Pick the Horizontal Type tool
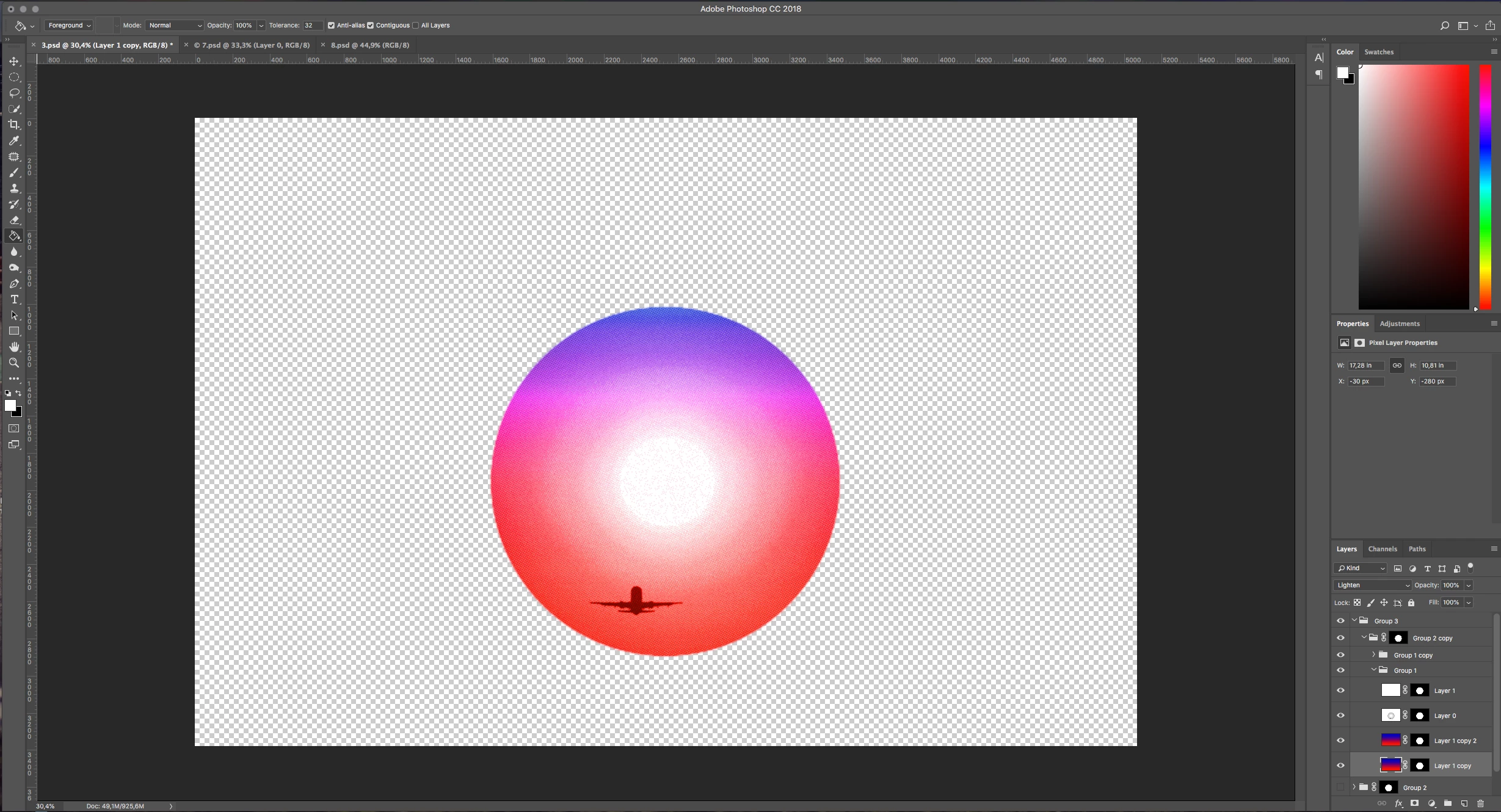1501x812 pixels. click(x=14, y=299)
